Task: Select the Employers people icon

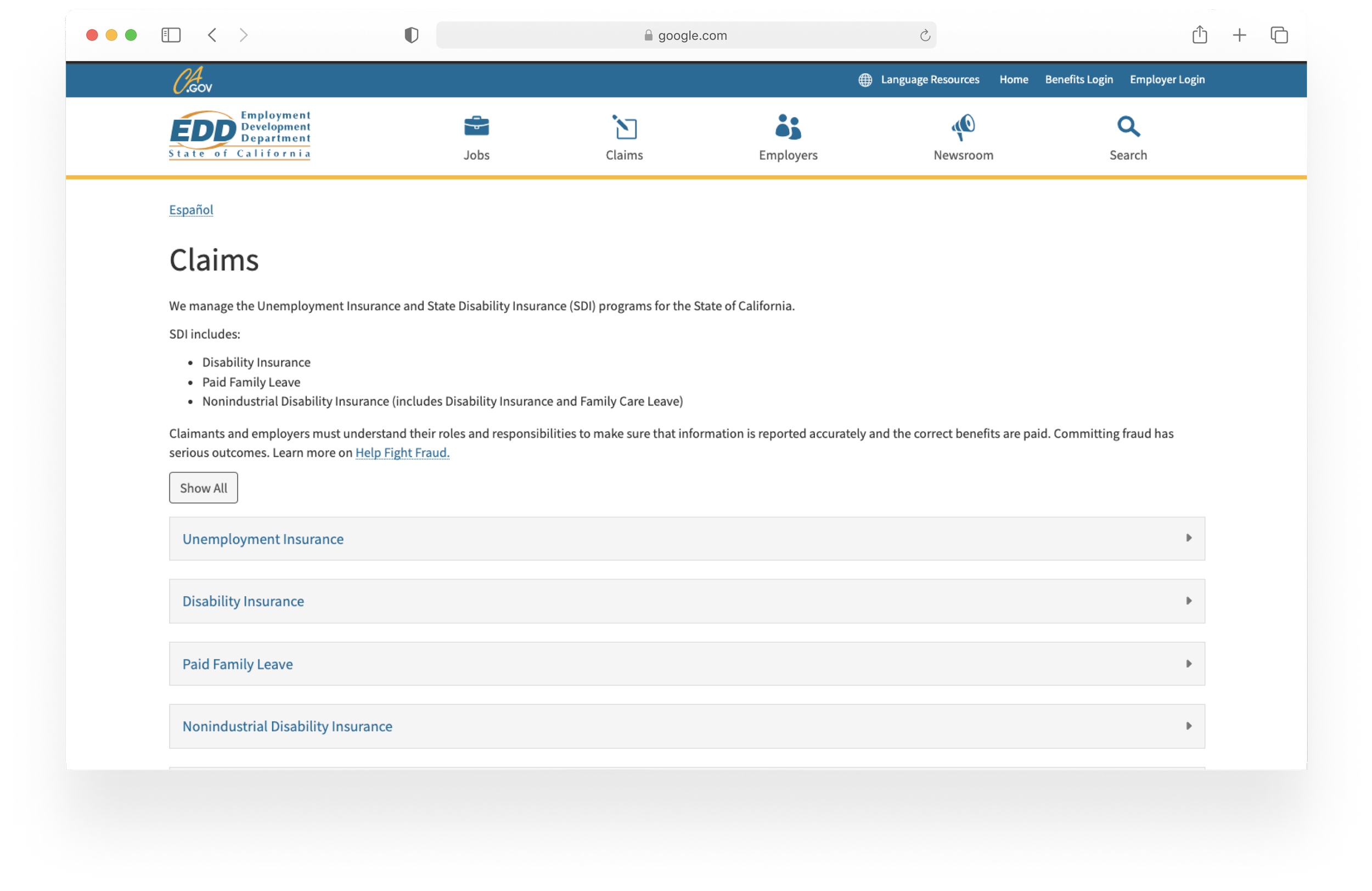Action: point(788,127)
